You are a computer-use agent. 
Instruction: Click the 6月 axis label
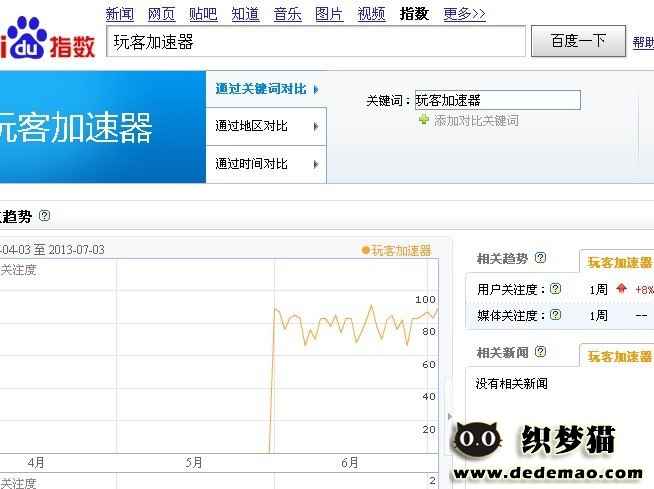[x=350, y=463]
